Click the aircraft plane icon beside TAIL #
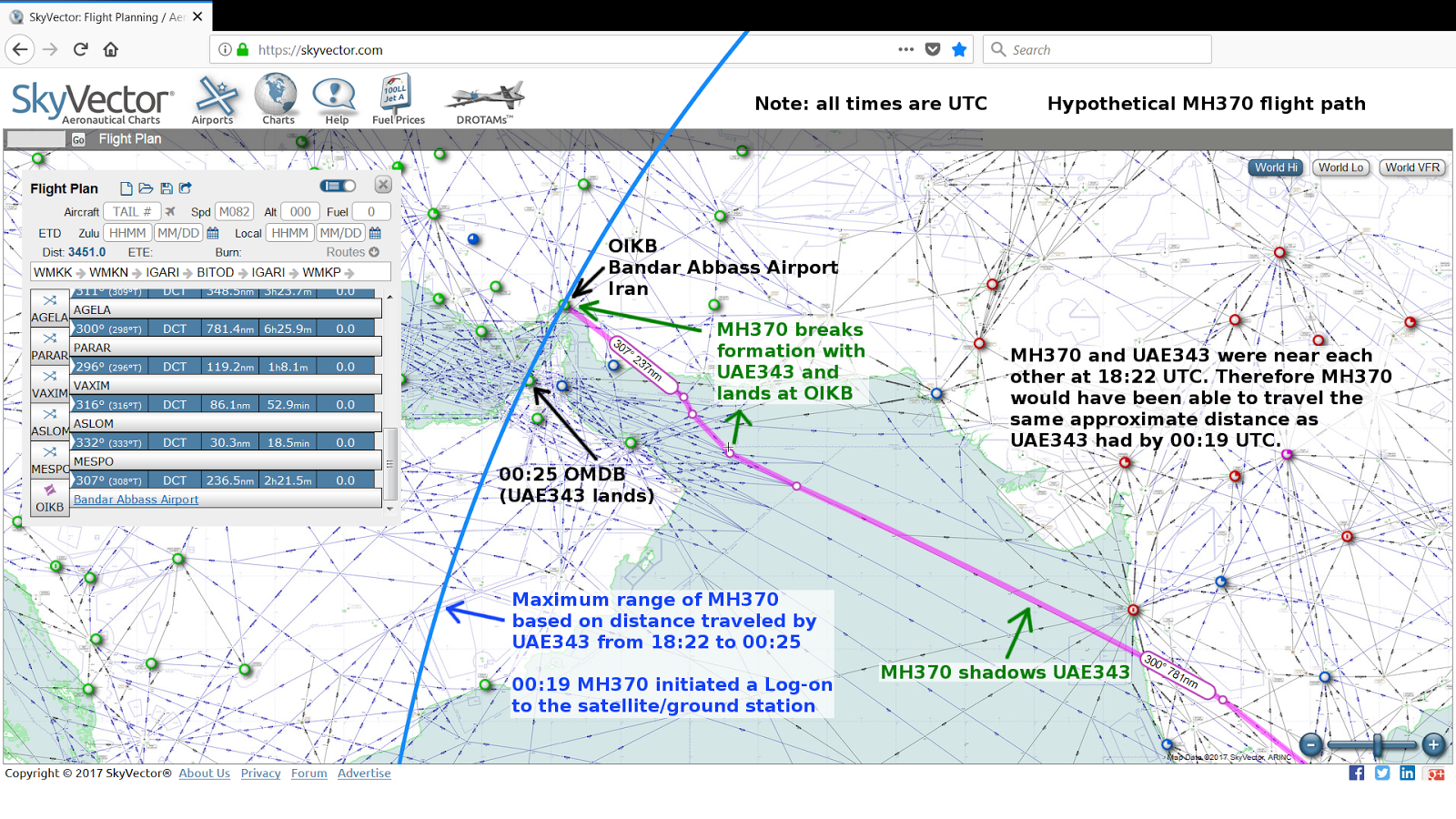Viewport: 1456px width, 819px height. 170,212
